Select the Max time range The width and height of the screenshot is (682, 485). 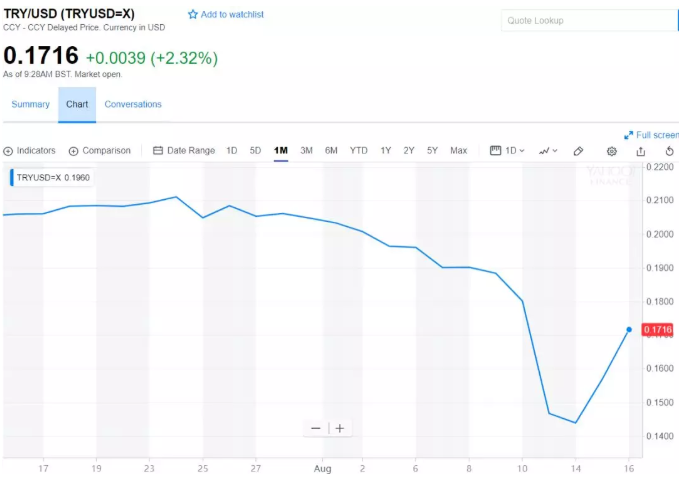[458, 151]
